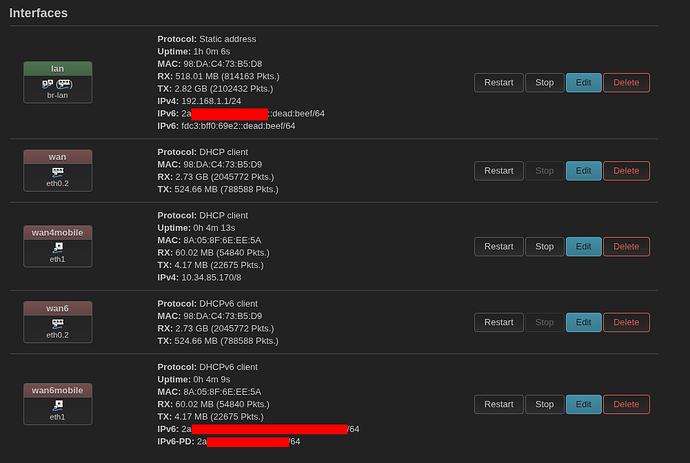Screen dimensions: 690x463
Task: Click the eth1 device icon under wan4mobile
Action: coord(58,248)
